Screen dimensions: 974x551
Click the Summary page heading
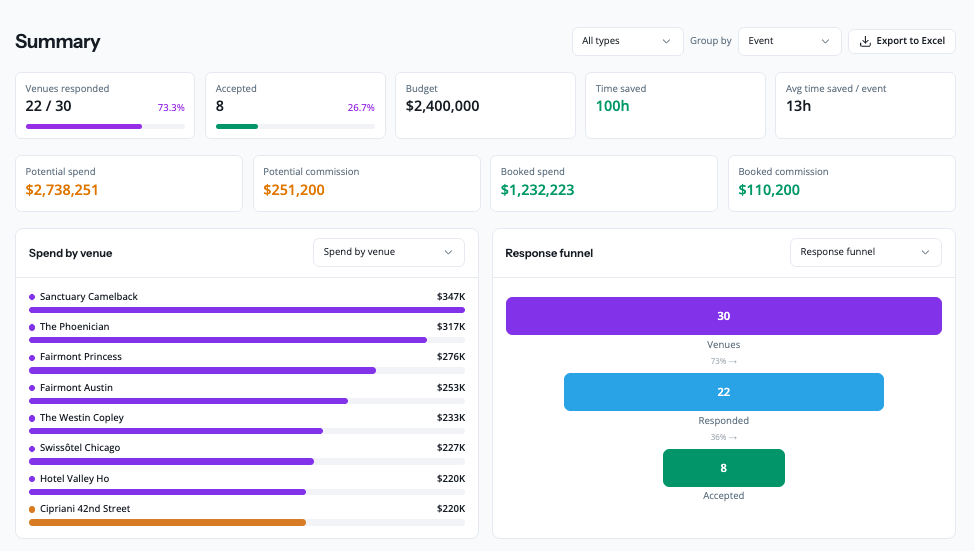tap(58, 42)
